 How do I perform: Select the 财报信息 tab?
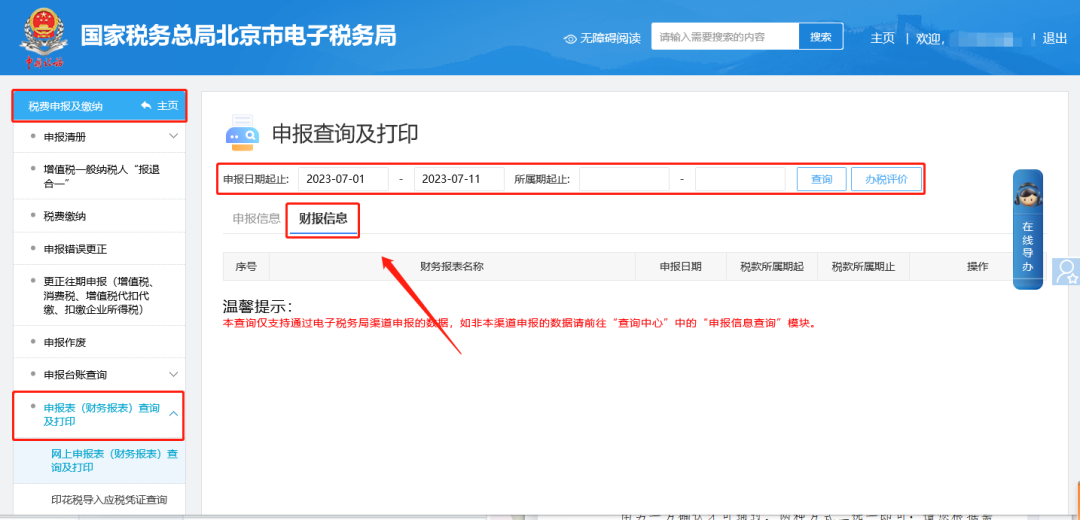(x=323, y=219)
